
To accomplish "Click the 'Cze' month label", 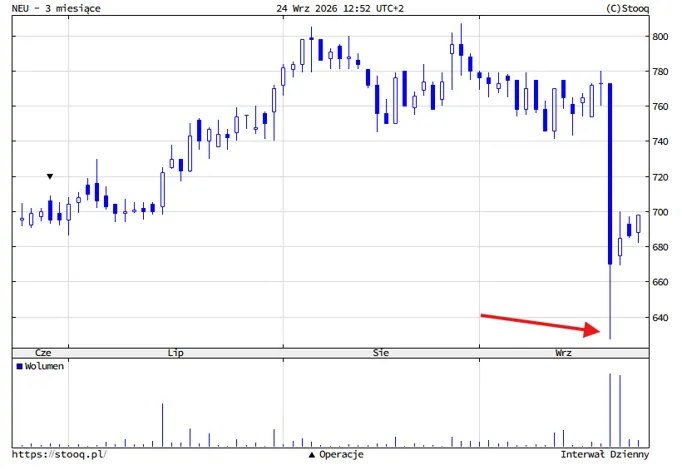I will pyautogui.click(x=43, y=353).
